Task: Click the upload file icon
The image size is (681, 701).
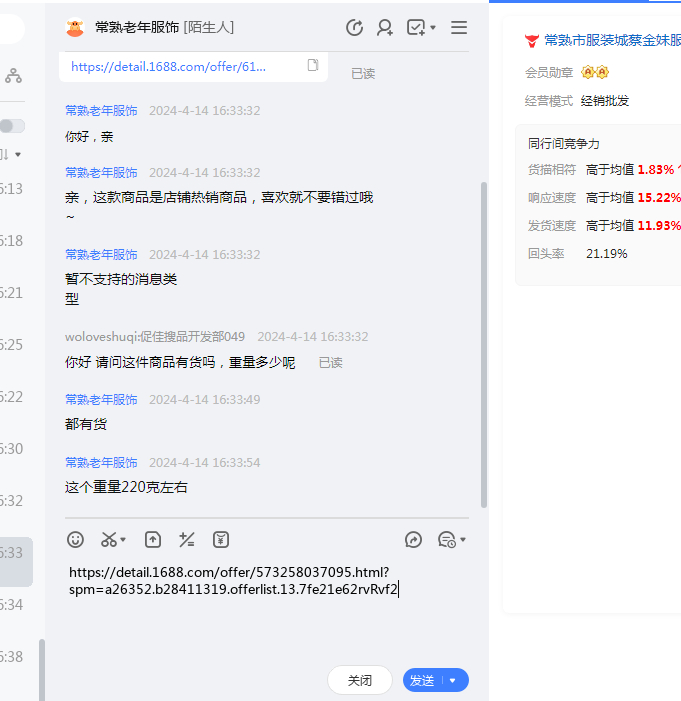Action: (x=153, y=540)
